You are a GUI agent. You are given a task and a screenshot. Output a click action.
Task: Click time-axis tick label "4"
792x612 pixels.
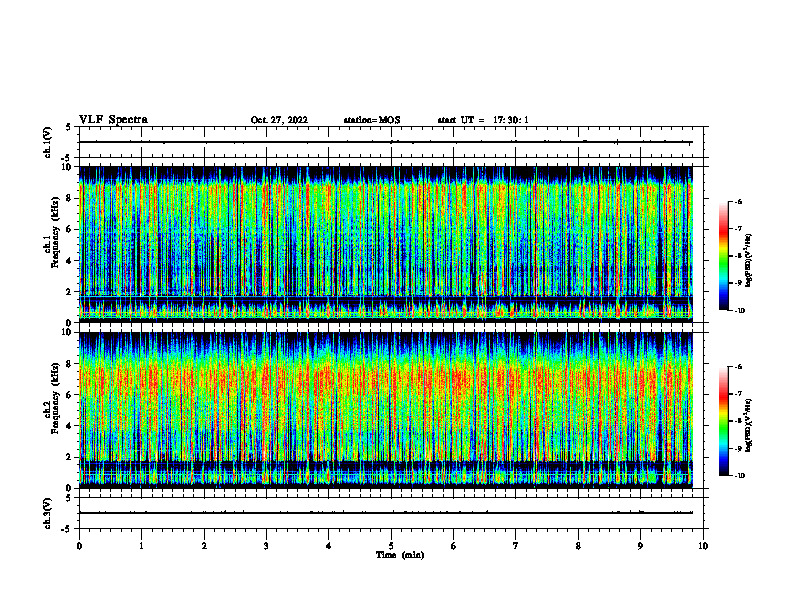(x=329, y=546)
